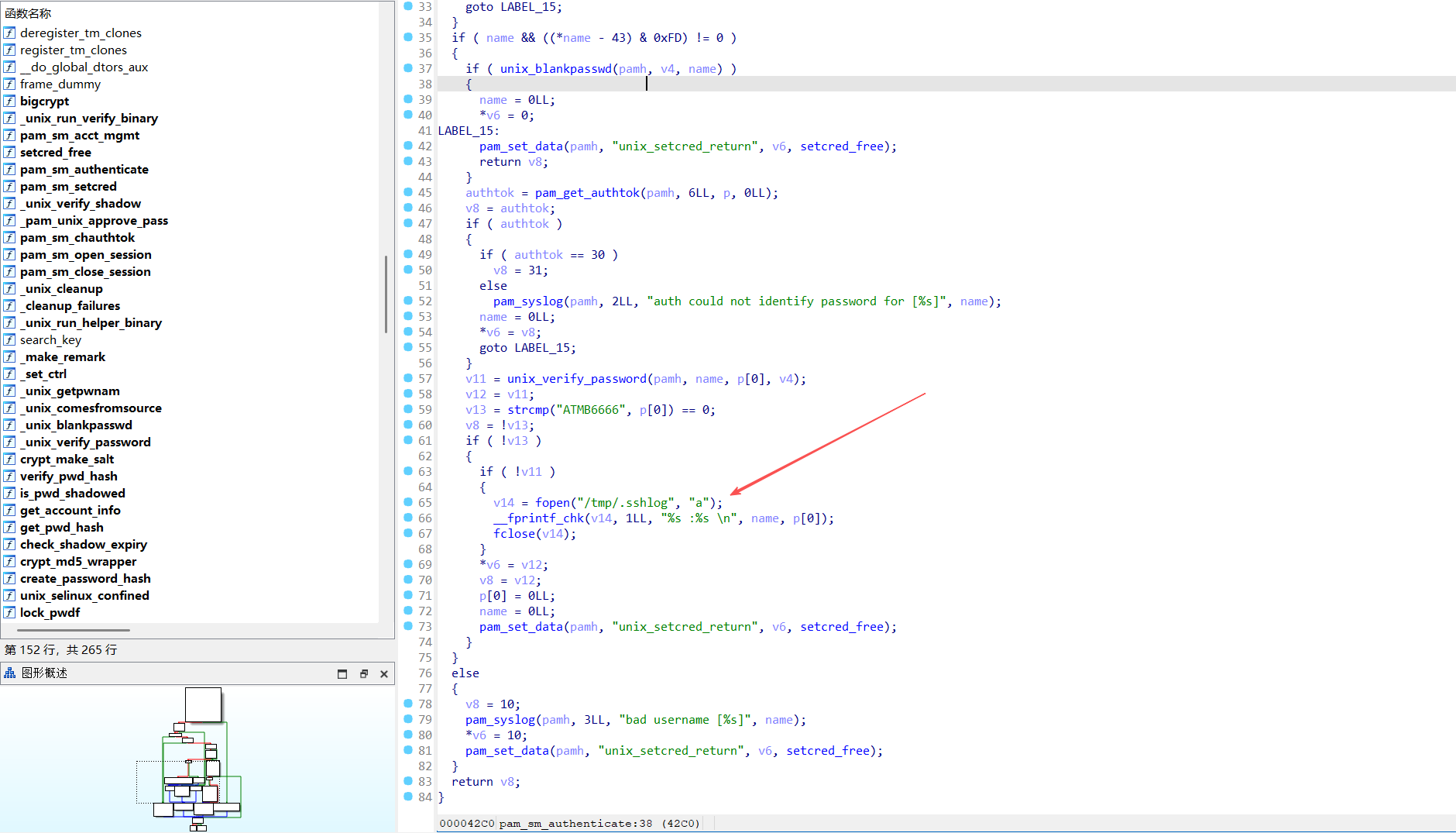
Task: Toggle the breakpoint dot on line 42
Action: pos(408,146)
